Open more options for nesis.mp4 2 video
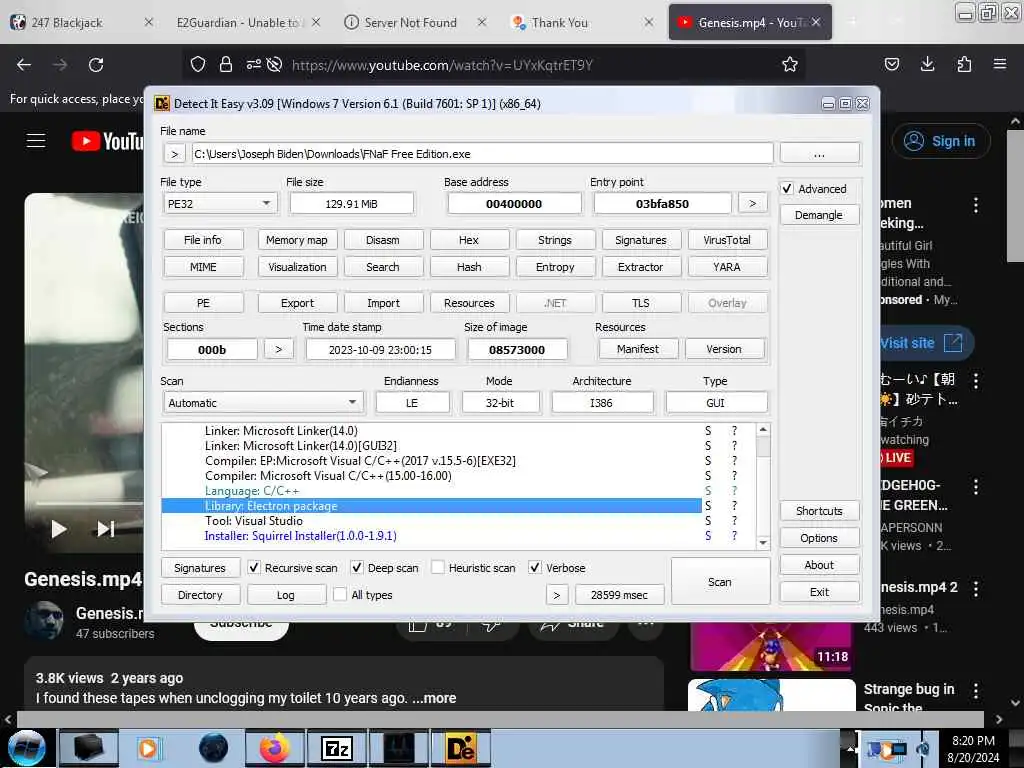This screenshot has height=768, width=1024. pos(976,588)
